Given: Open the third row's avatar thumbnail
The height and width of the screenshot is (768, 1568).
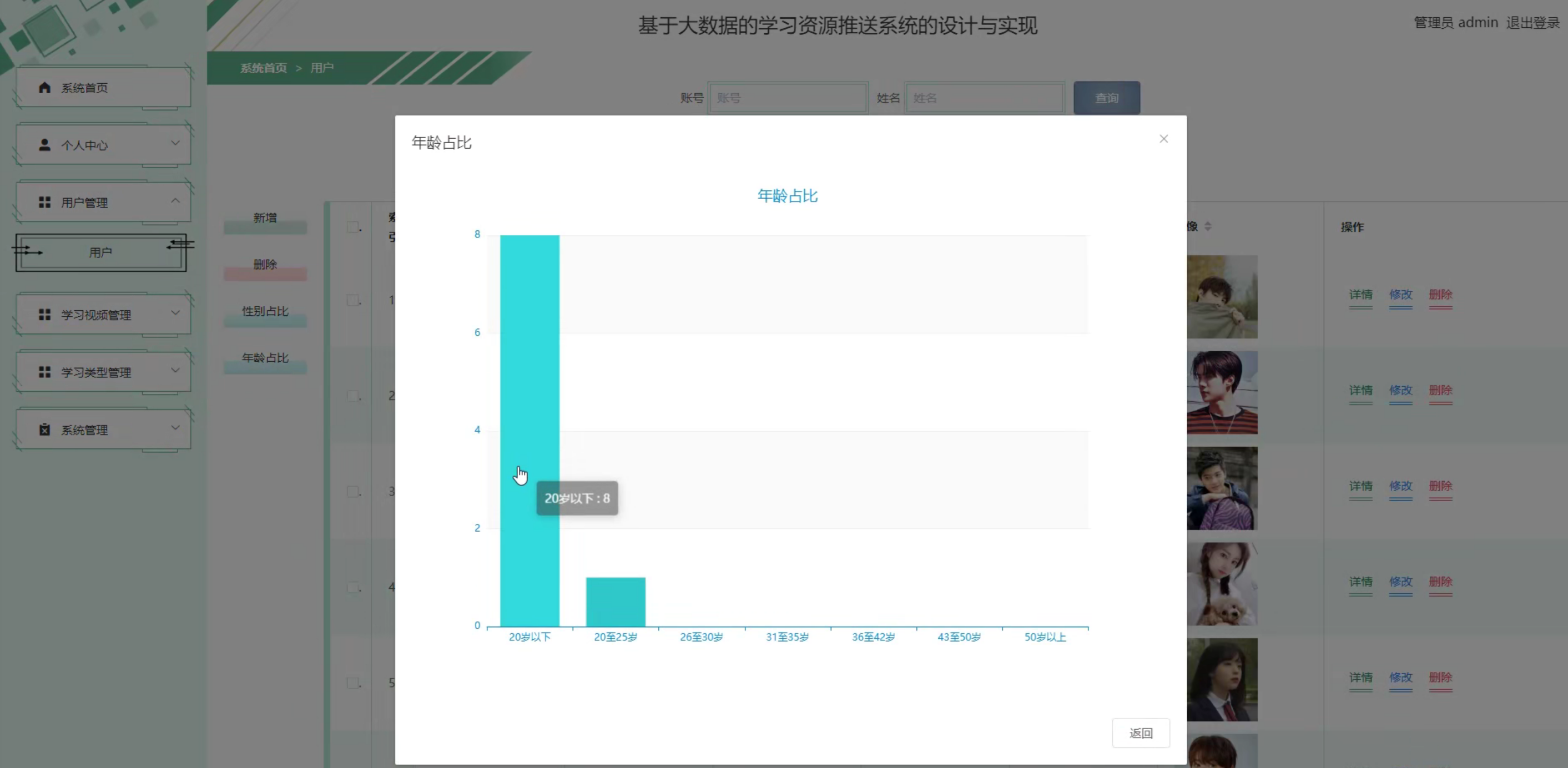Looking at the screenshot, I should pyautogui.click(x=1222, y=488).
